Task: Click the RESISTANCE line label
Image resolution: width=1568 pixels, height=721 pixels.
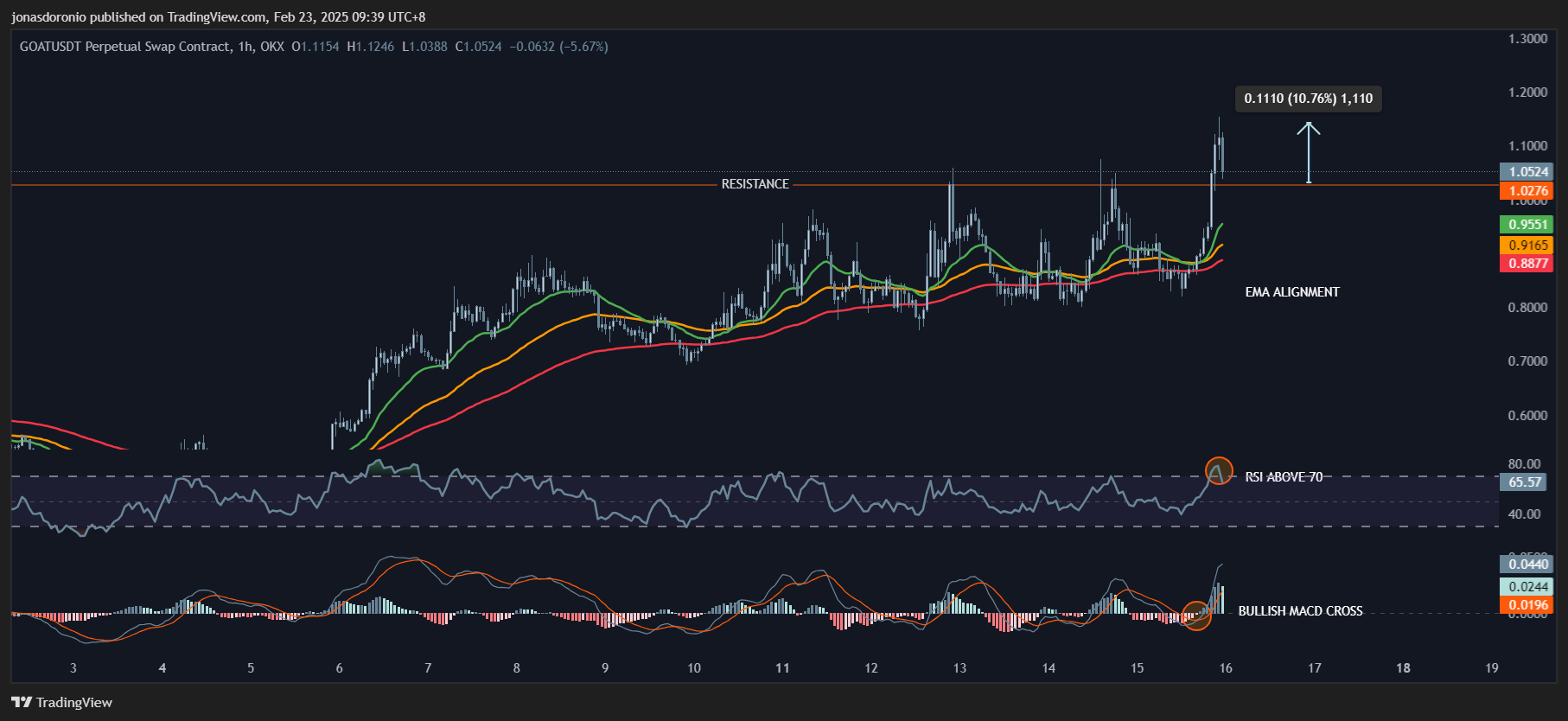Action: (x=755, y=184)
